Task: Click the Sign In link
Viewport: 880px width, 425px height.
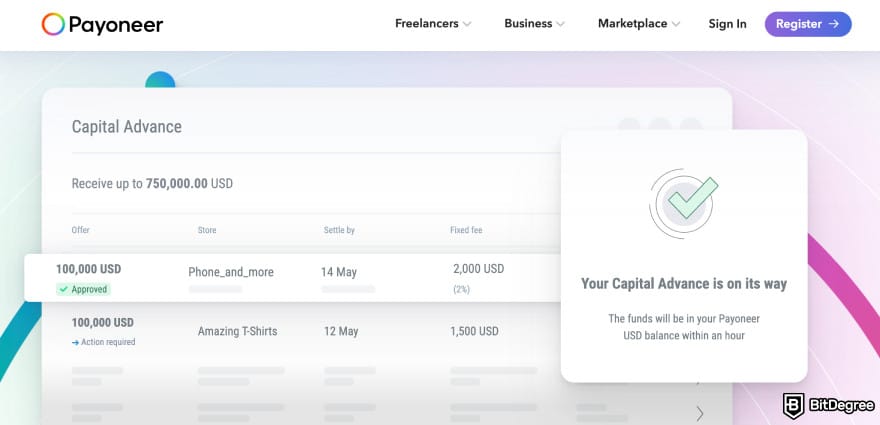Action: point(727,24)
